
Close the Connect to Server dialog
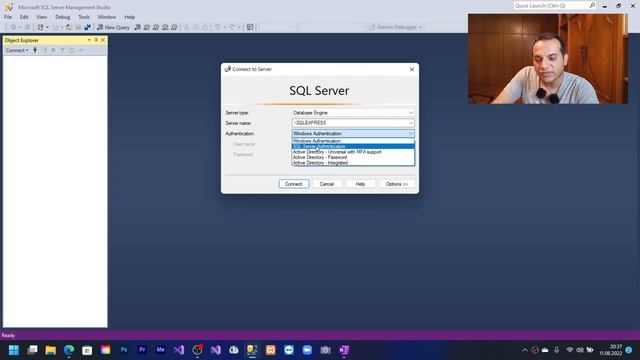(412, 69)
